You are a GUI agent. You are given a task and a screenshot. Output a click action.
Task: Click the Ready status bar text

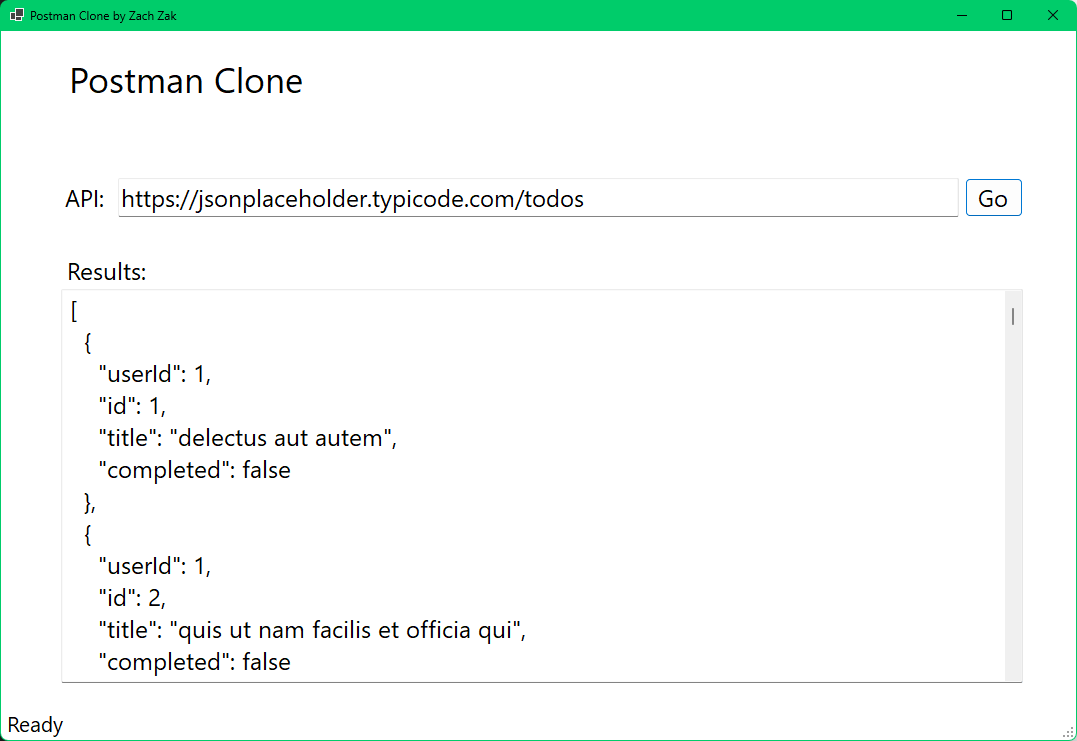pos(35,724)
